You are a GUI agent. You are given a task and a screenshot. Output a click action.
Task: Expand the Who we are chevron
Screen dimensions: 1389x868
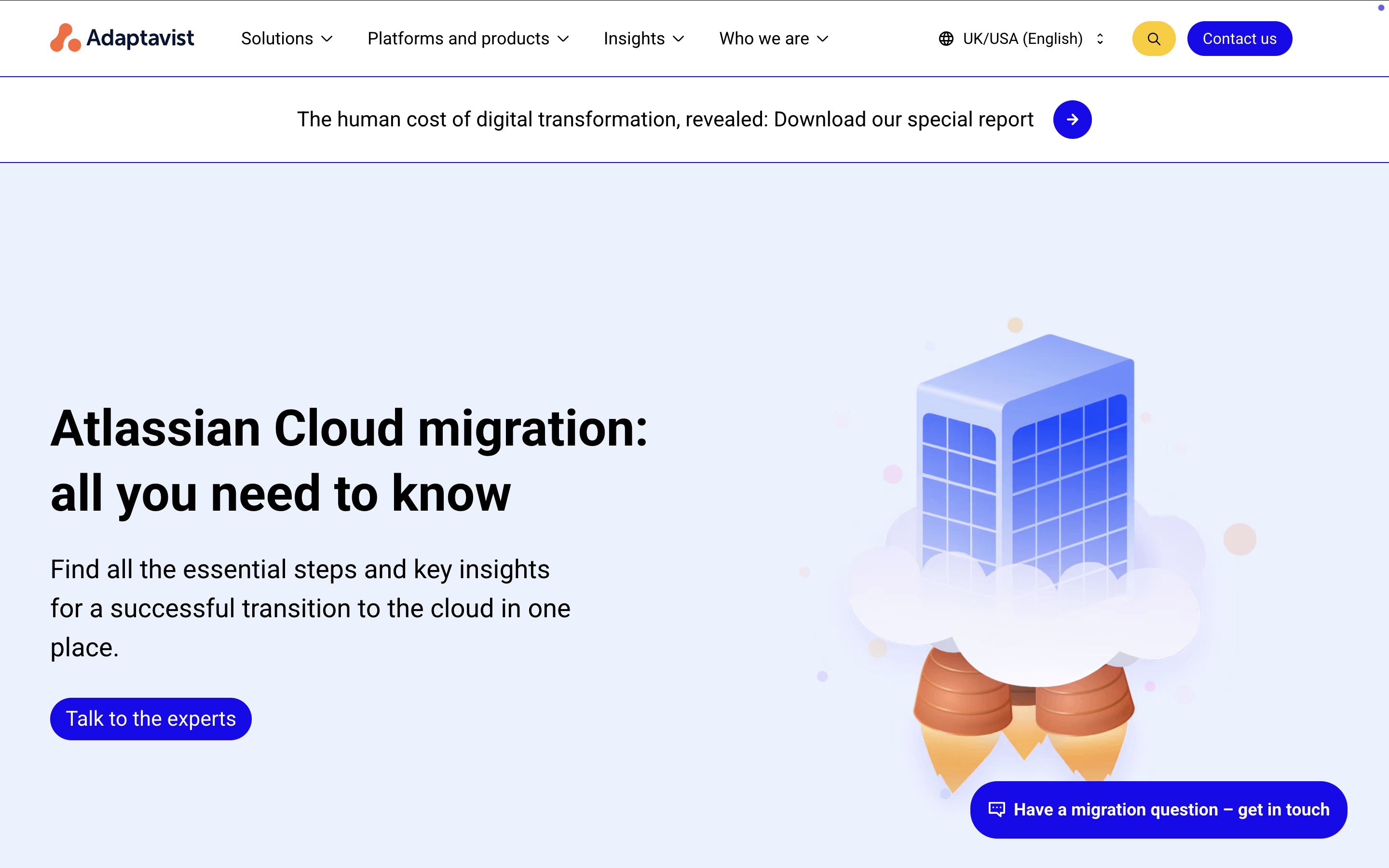pyautogui.click(x=823, y=39)
